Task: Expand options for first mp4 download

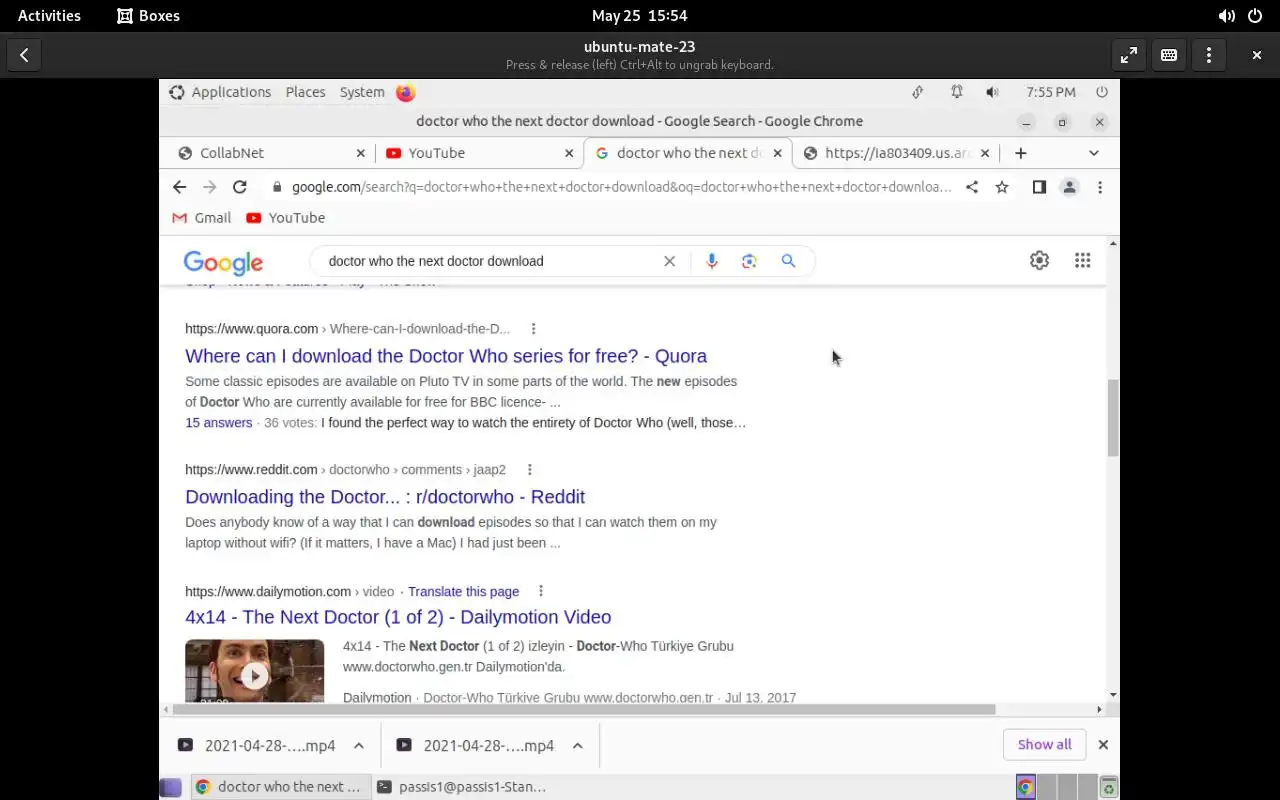Action: pyautogui.click(x=359, y=746)
